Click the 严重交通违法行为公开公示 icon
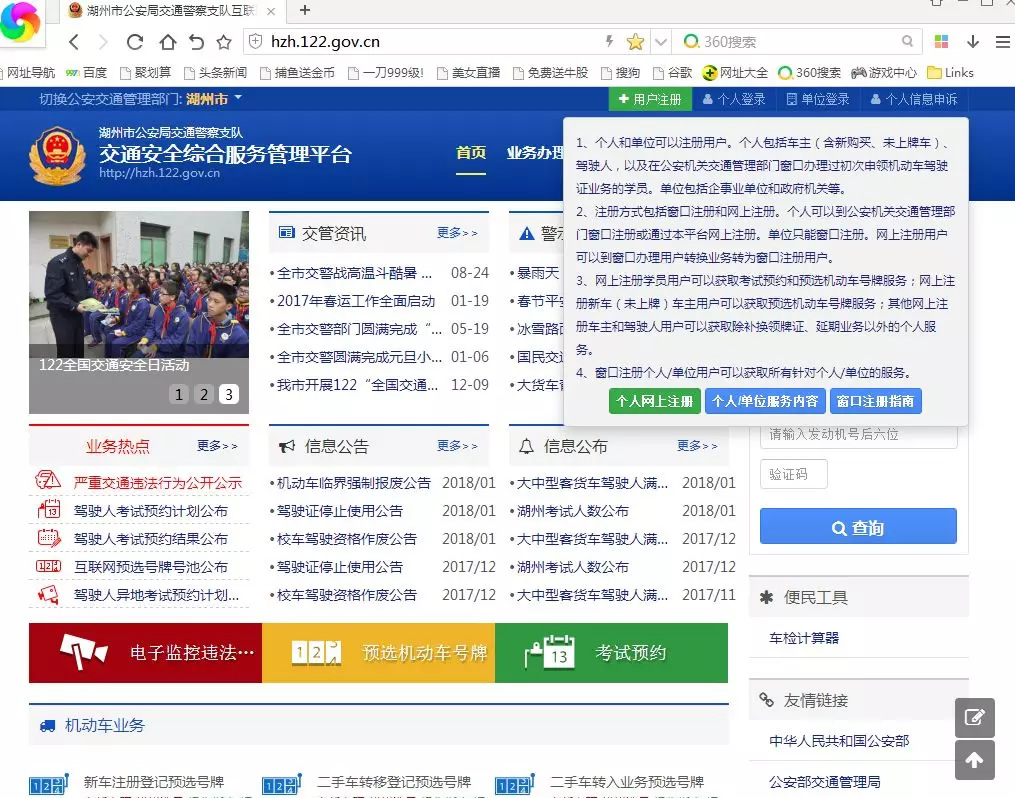This screenshot has height=798, width=1015. (x=46, y=481)
